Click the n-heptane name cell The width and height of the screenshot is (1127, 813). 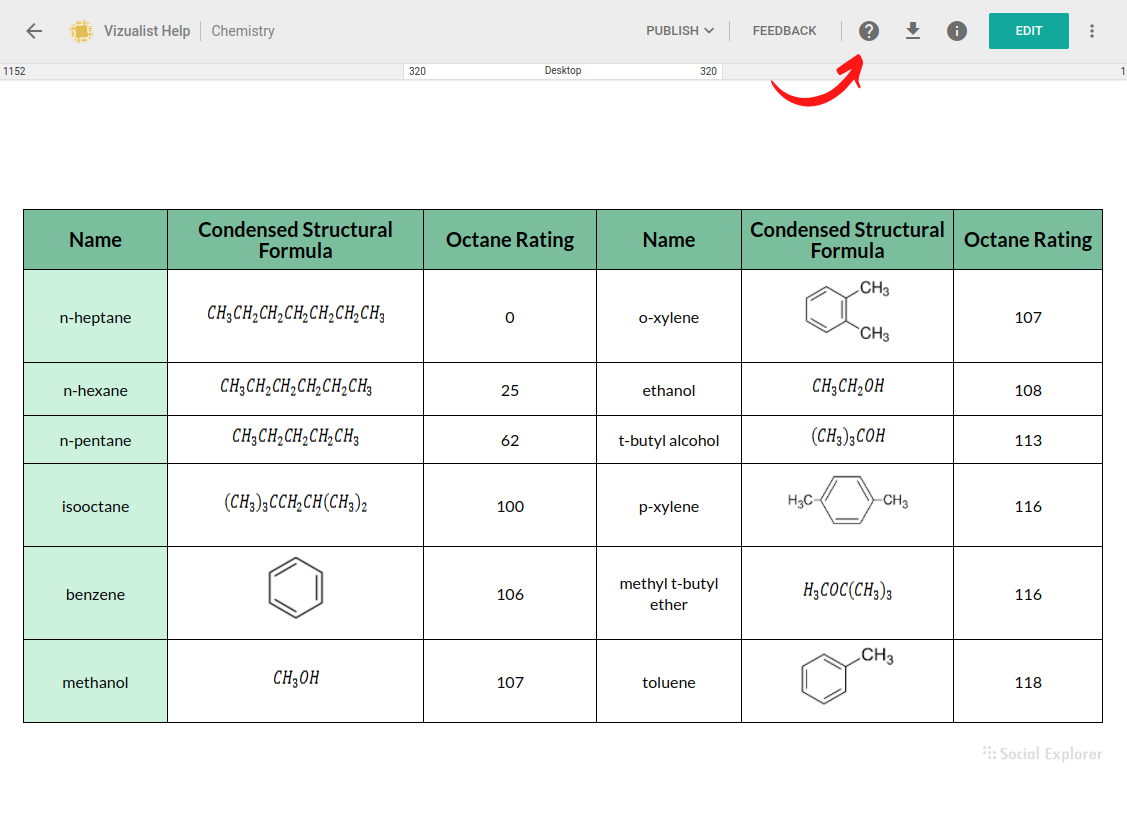pyautogui.click(x=96, y=316)
